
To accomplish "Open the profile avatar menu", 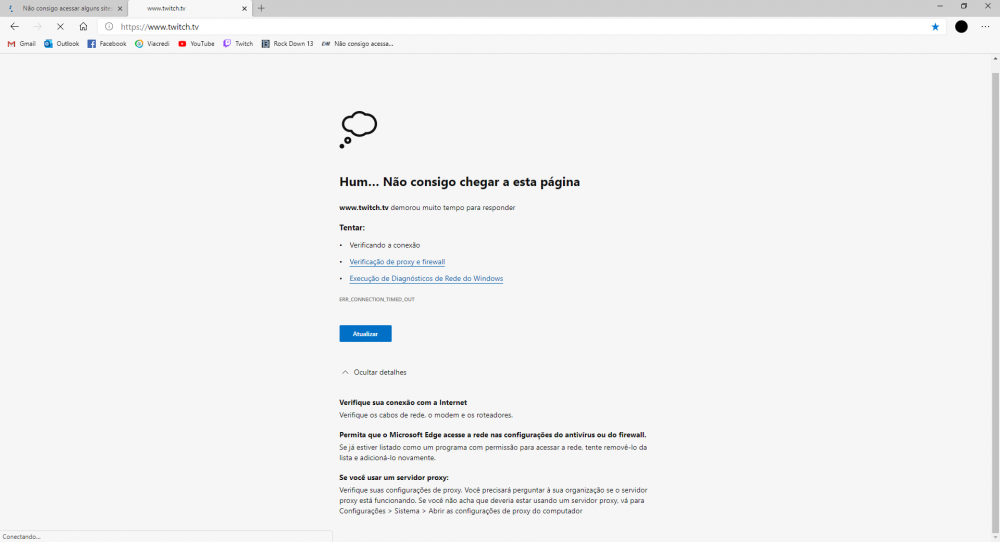I will click(961, 27).
